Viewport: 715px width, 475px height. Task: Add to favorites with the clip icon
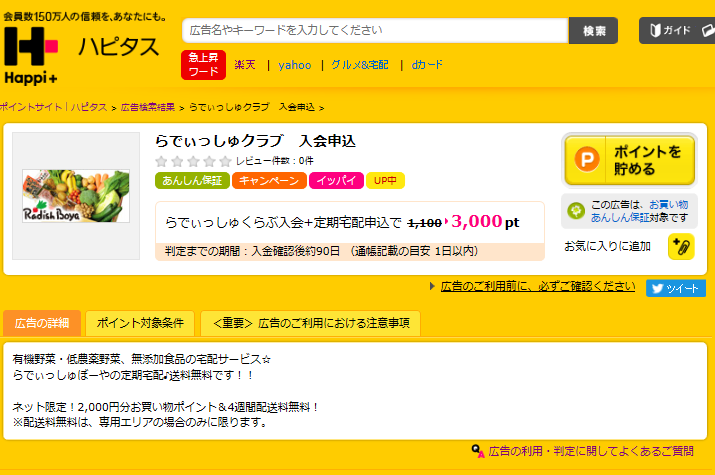pos(681,247)
